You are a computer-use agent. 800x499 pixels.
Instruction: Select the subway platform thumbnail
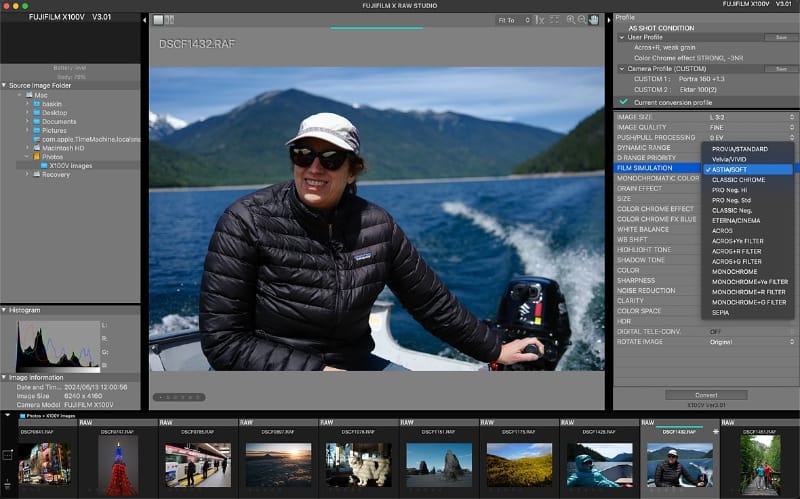[198, 465]
